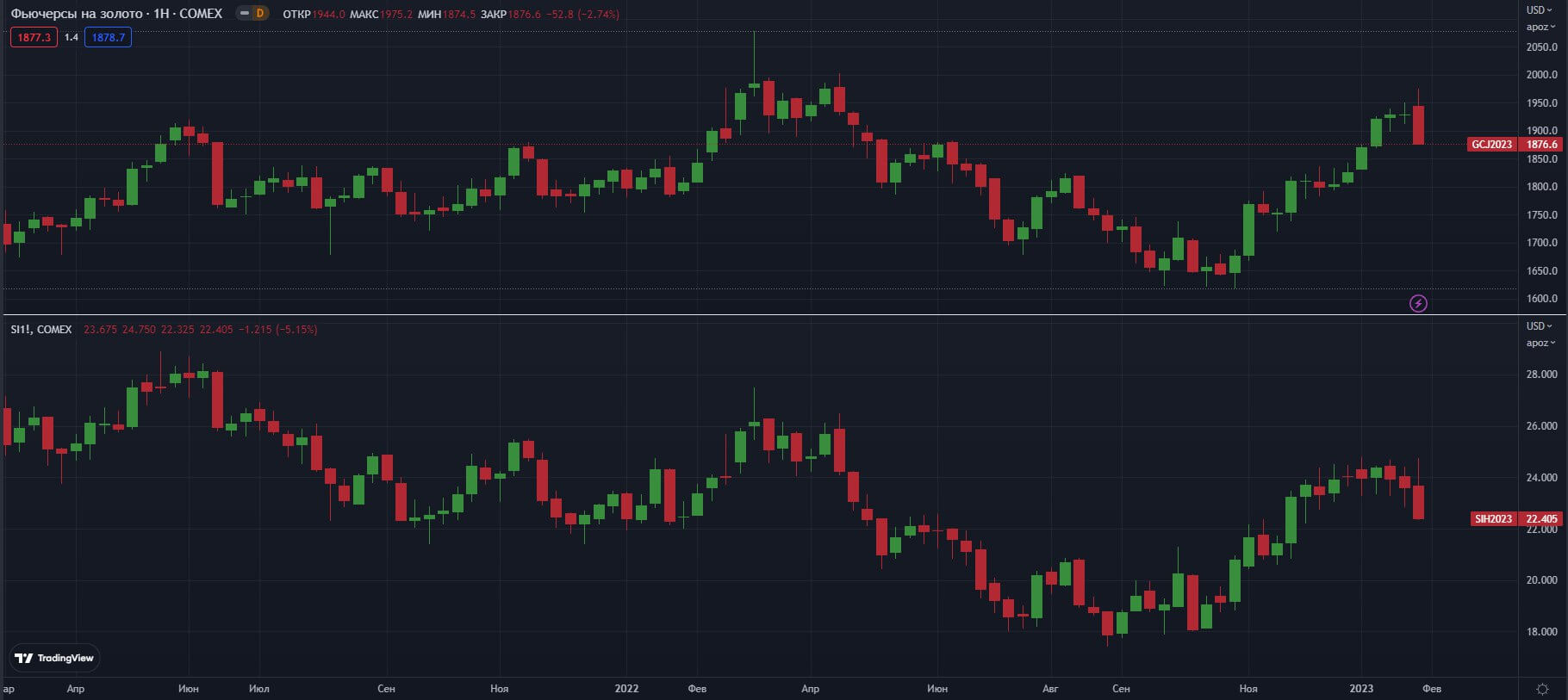
Task: Open the apoz scale dropdown on silver pane
Action: pyautogui.click(x=1541, y=343)
